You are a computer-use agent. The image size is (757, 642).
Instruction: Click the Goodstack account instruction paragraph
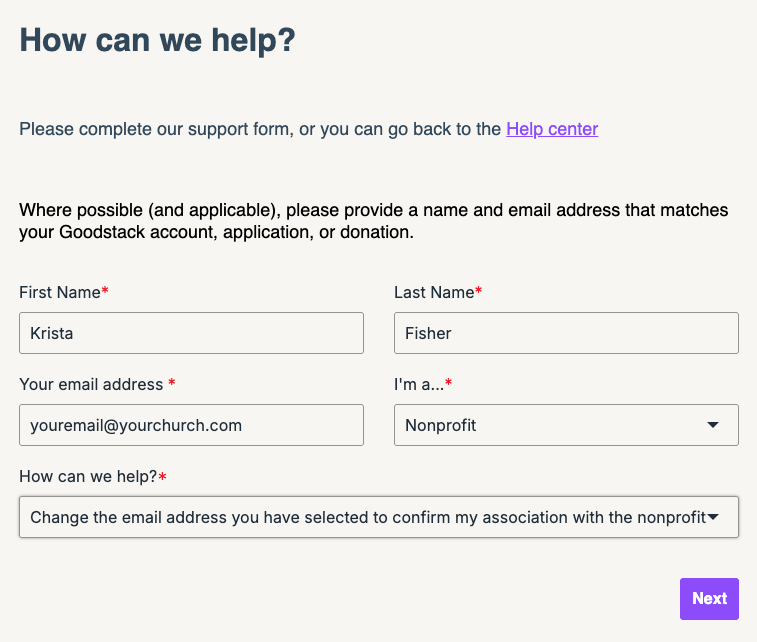point(373,221)
